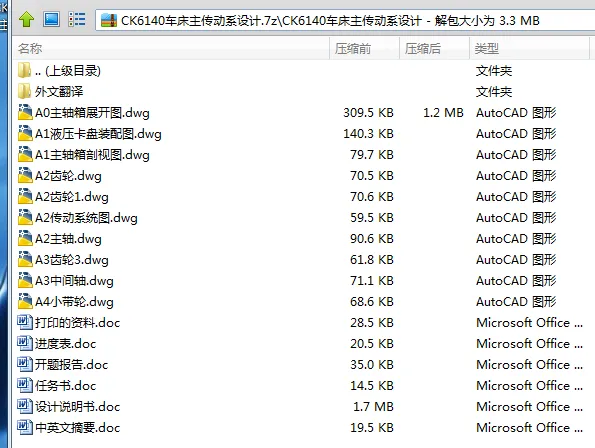Select file name A2传动系统图.dwg
Viewport: 595px width, 448px height.
tap(86, 218)
